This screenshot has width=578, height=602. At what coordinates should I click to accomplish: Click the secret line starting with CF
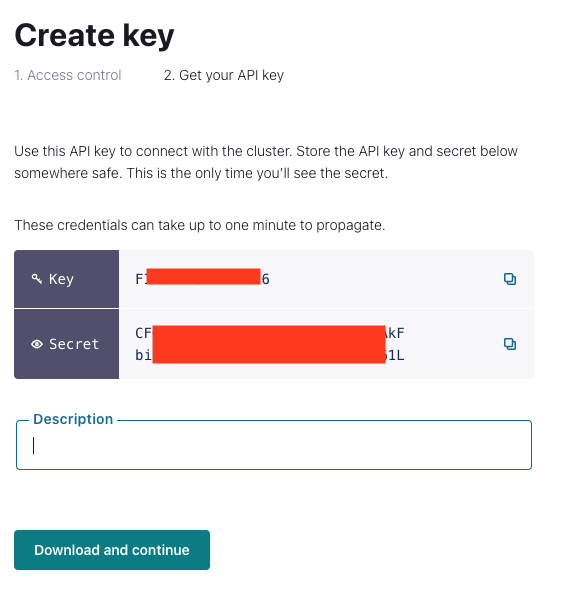pos(270,333)
